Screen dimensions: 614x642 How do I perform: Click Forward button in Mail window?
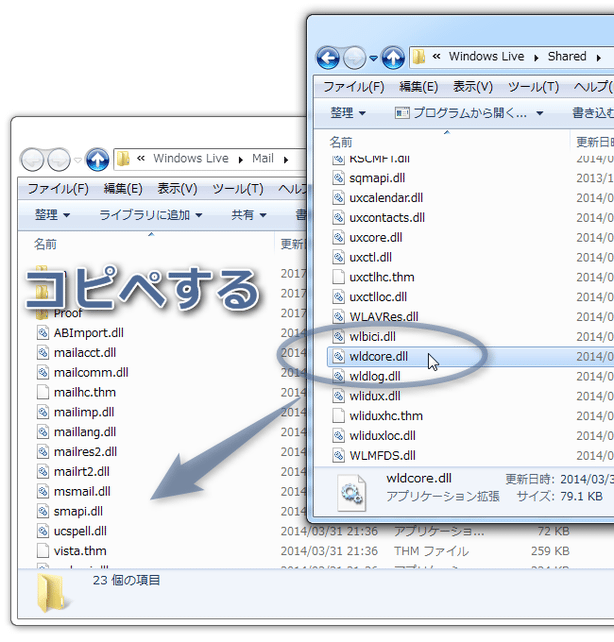coord(59,159)
